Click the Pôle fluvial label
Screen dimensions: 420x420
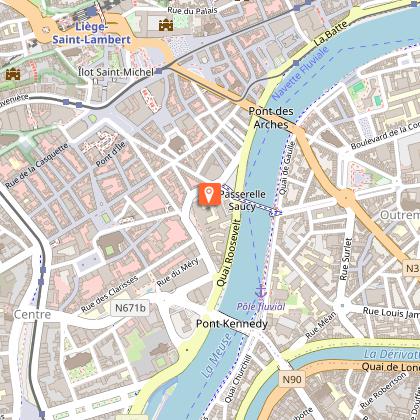(261, 307)
